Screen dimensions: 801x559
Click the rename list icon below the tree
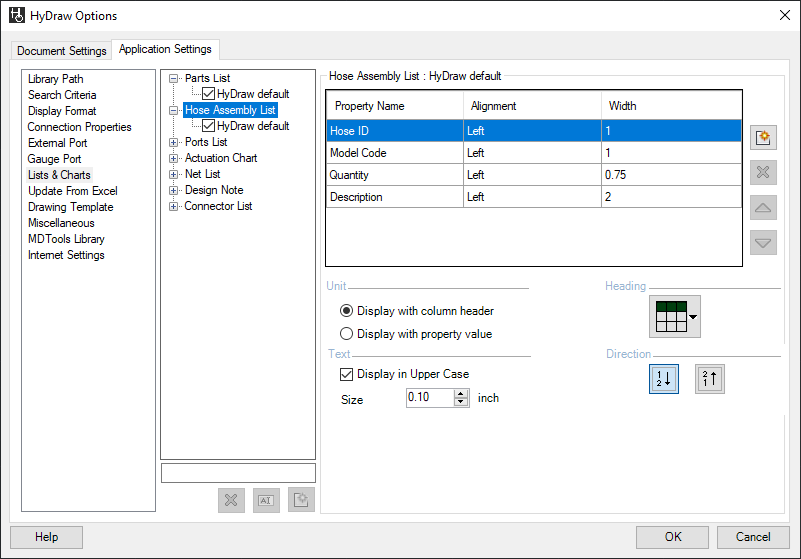[x=266, y=500]
